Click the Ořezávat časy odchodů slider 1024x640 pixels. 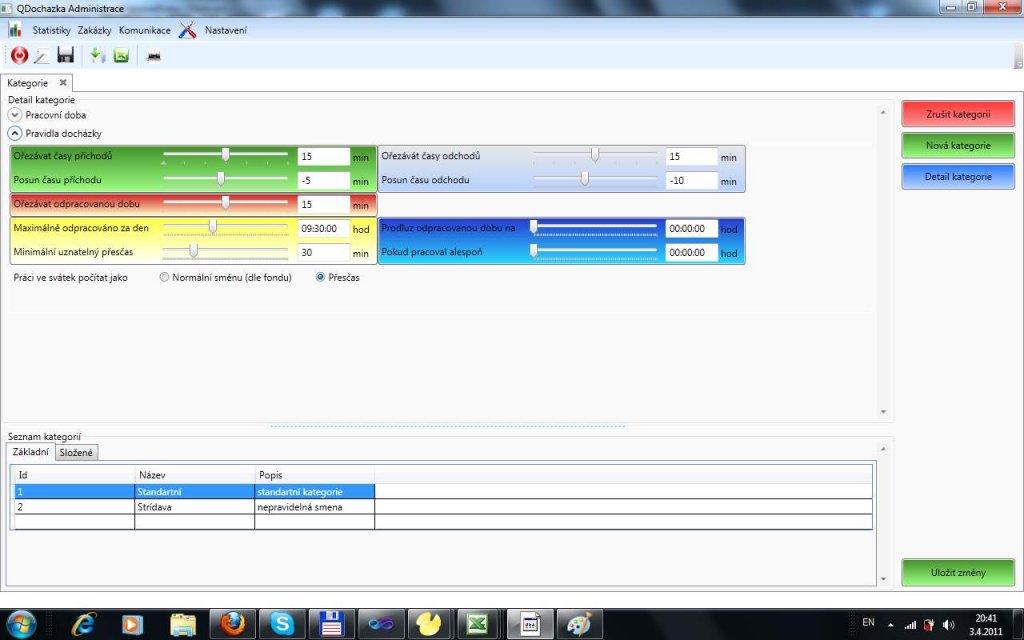point(595,155)
